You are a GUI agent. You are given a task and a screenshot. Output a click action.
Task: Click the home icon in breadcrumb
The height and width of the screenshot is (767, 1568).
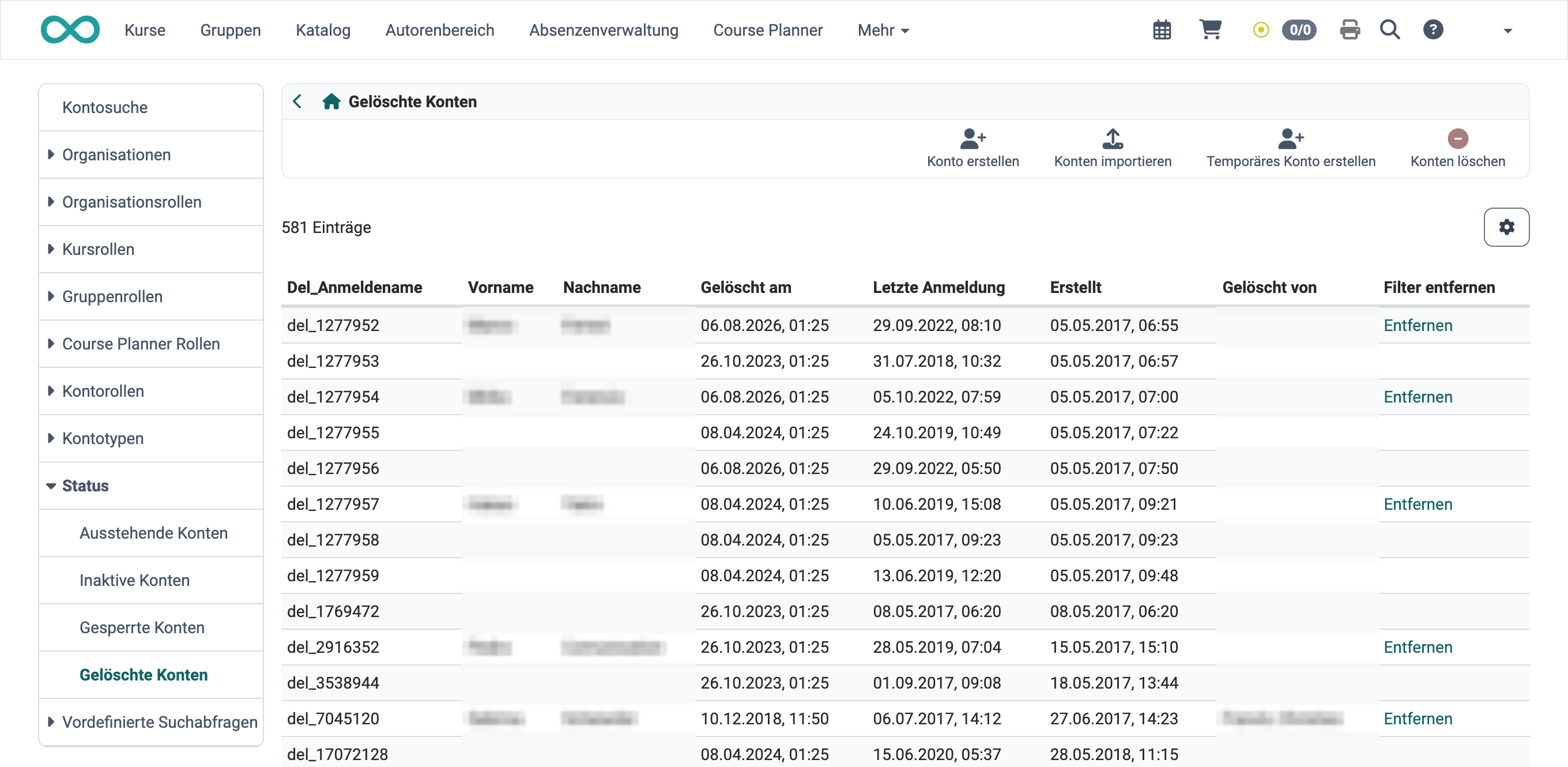point(331,101)
